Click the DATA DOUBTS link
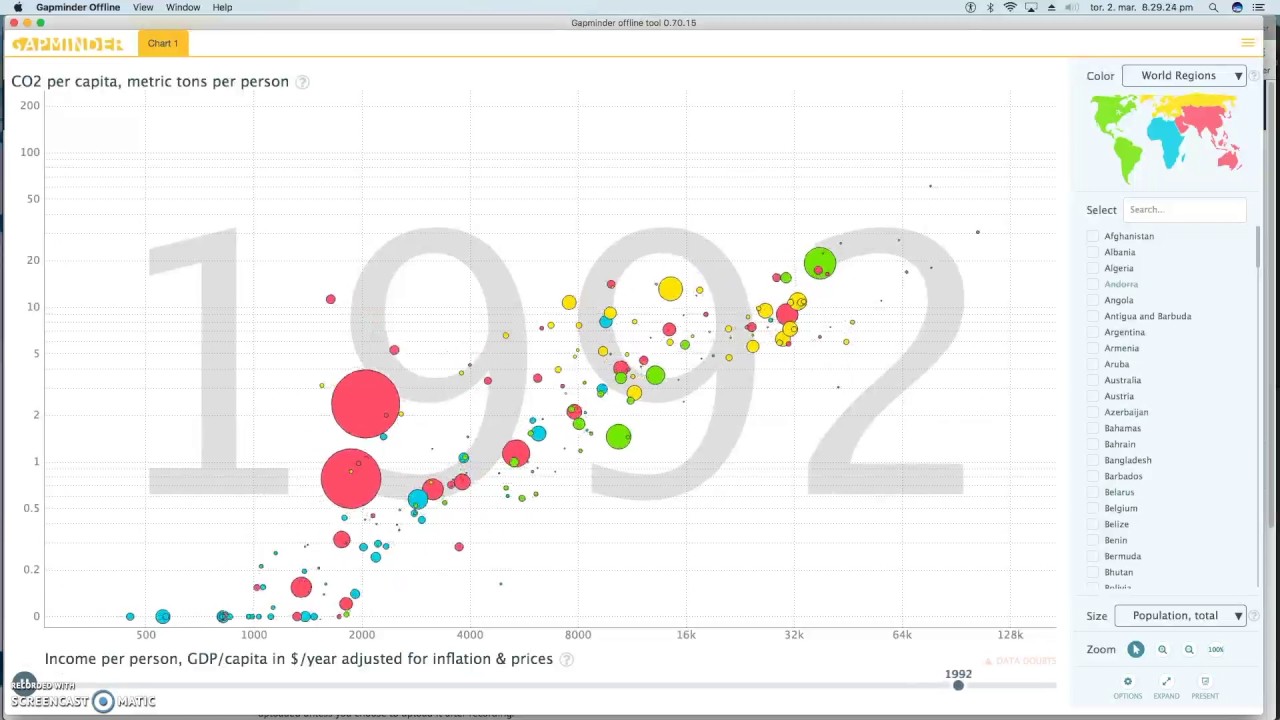This screenshot has width=1280, height=720. pyautogui.click(x=1021, y=661)
